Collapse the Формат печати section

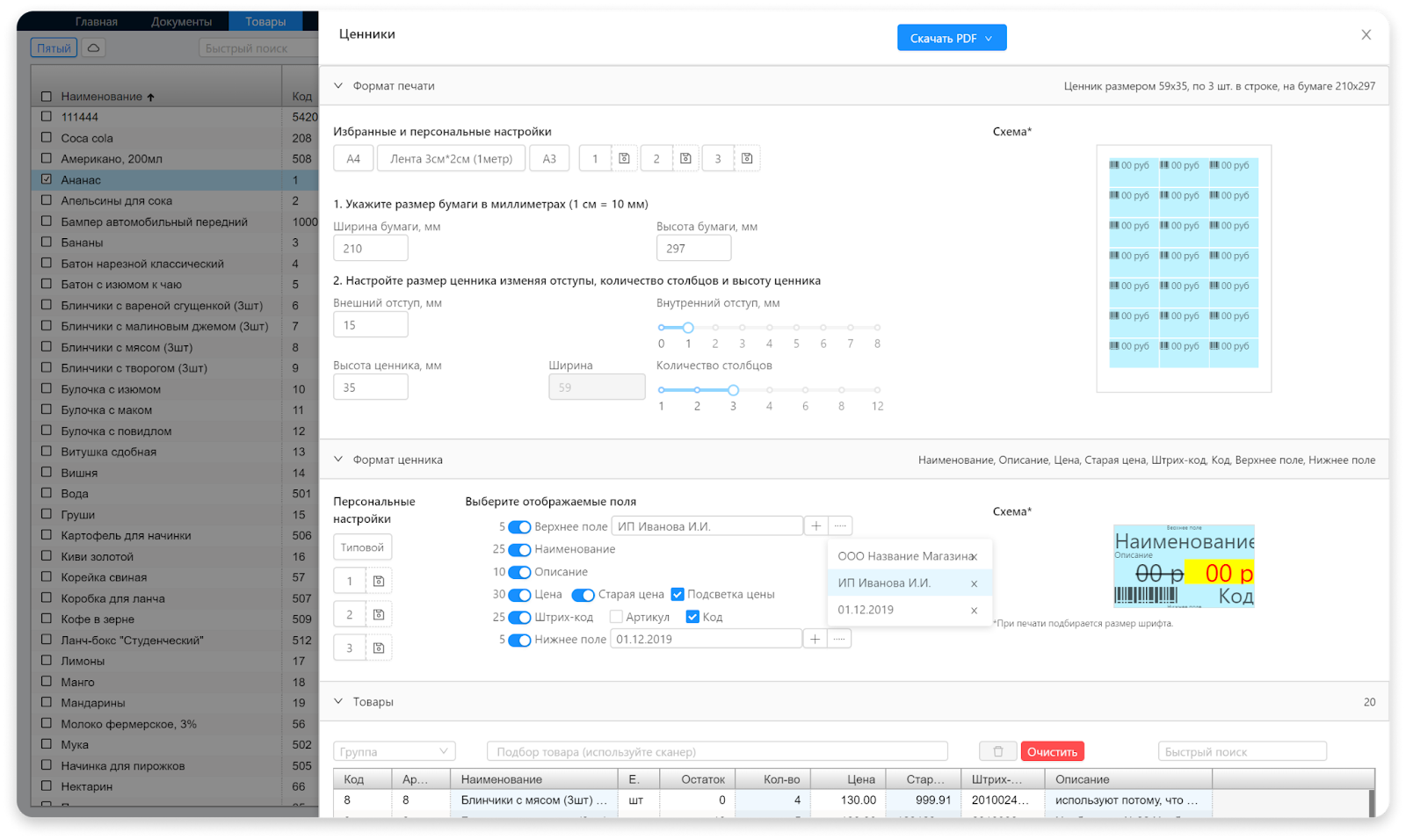click(x=338, y=86)
